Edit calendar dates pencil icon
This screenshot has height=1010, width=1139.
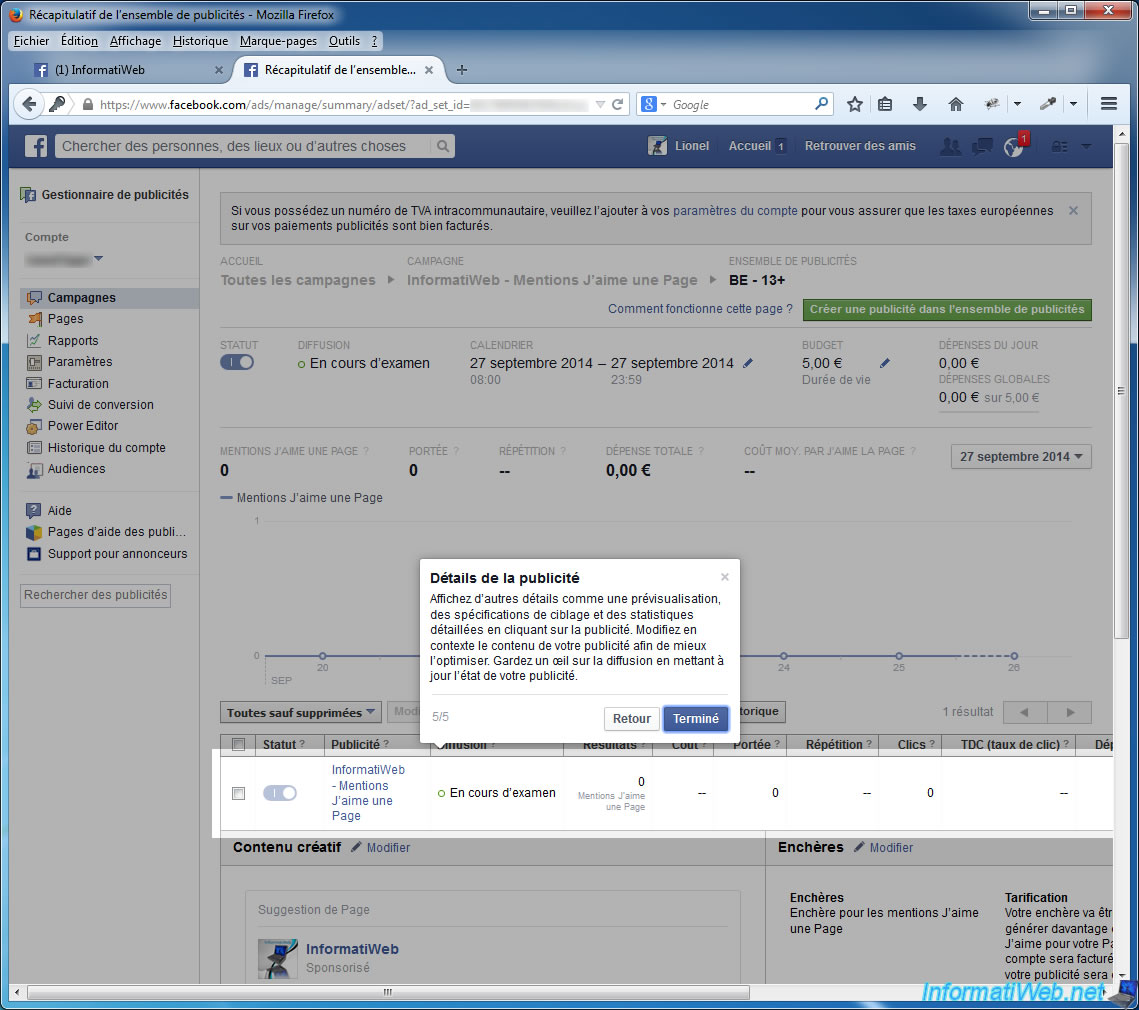[749, 363]
